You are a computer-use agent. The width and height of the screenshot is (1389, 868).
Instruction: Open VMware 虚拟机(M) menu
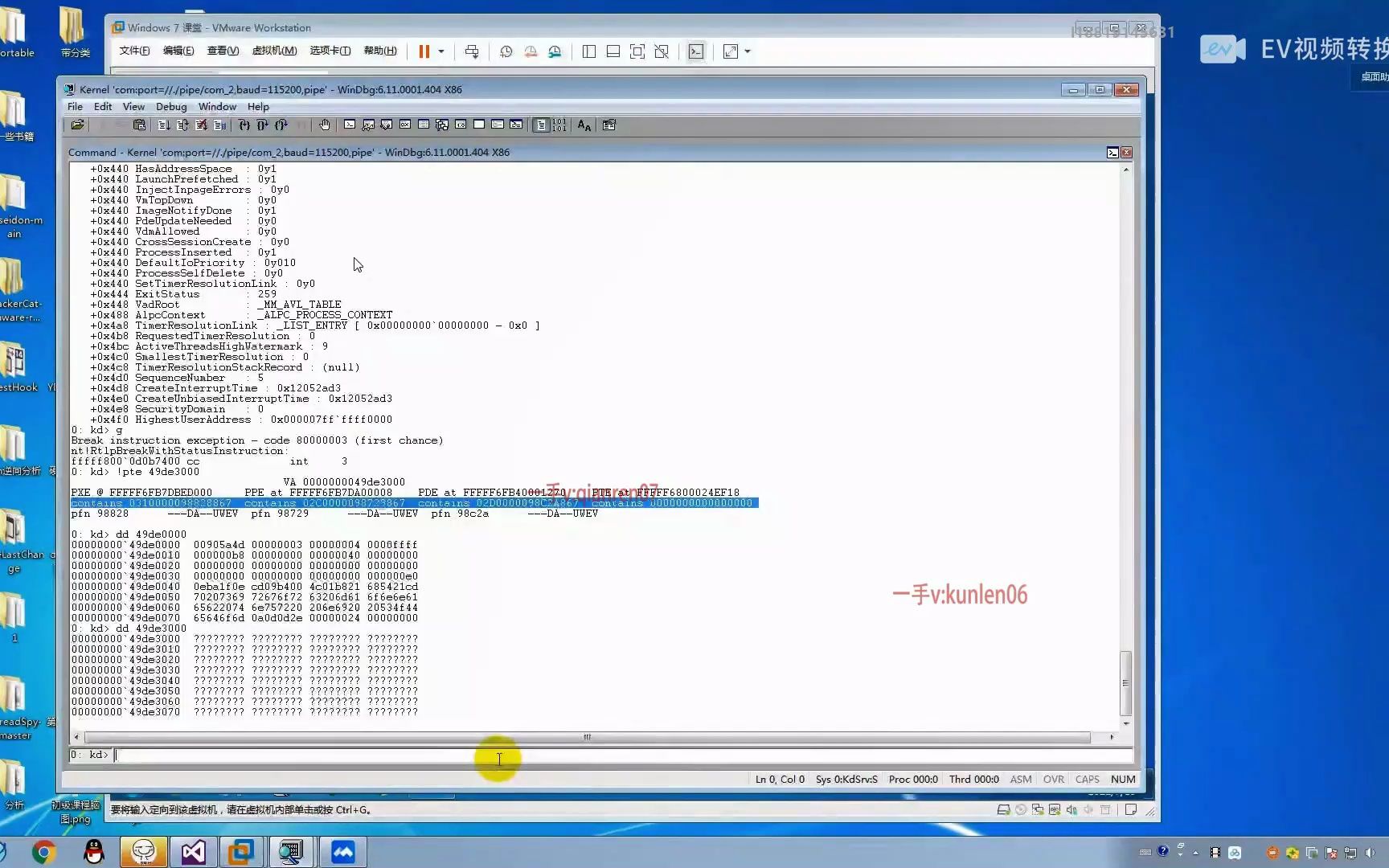coord(274,51)
